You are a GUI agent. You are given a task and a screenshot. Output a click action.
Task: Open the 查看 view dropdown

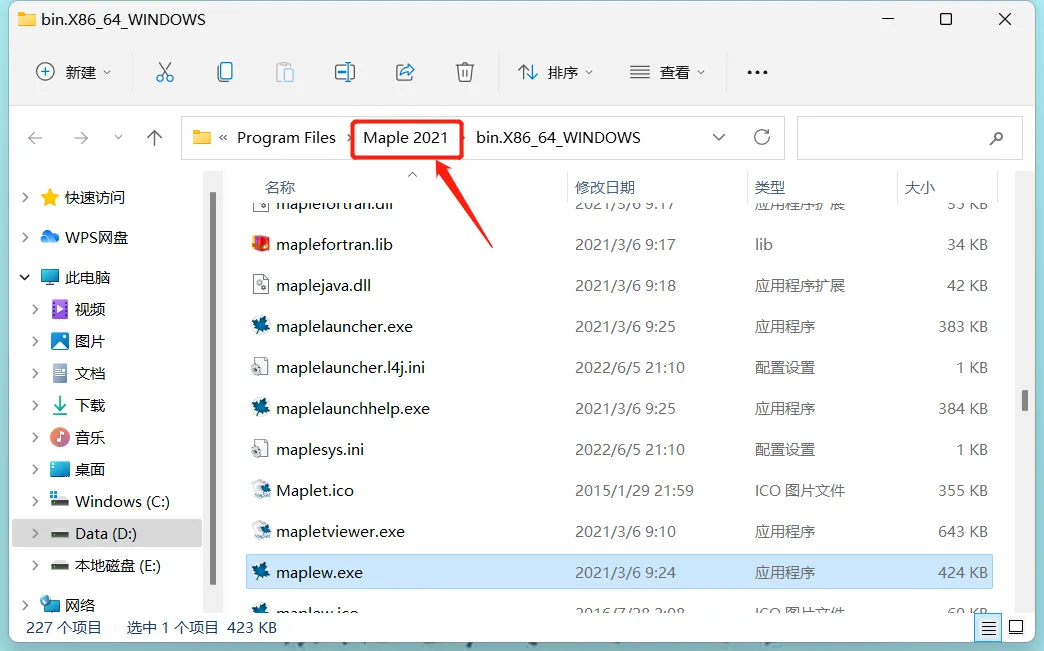(668, 71)
